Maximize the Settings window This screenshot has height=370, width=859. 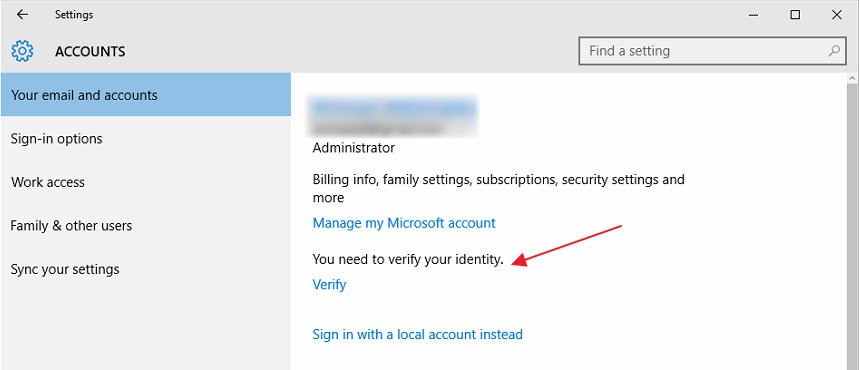(x=795, y=15)
